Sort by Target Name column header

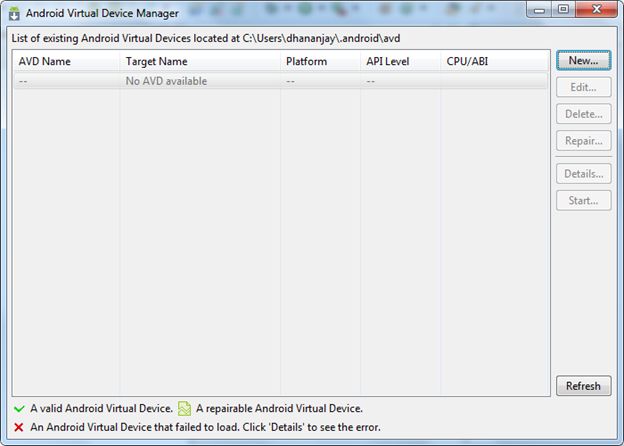click(200, 61)
